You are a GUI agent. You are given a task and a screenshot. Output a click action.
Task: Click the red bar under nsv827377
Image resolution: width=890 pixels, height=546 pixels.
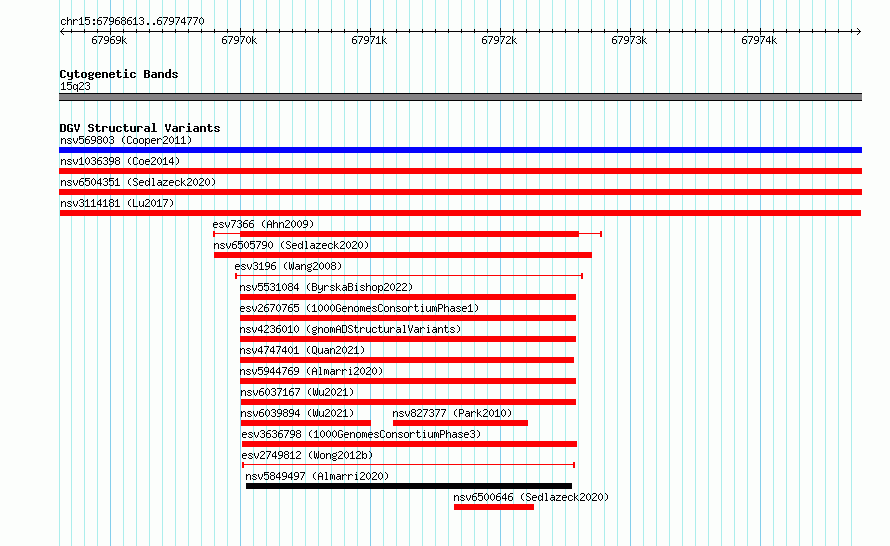(460, 423)
